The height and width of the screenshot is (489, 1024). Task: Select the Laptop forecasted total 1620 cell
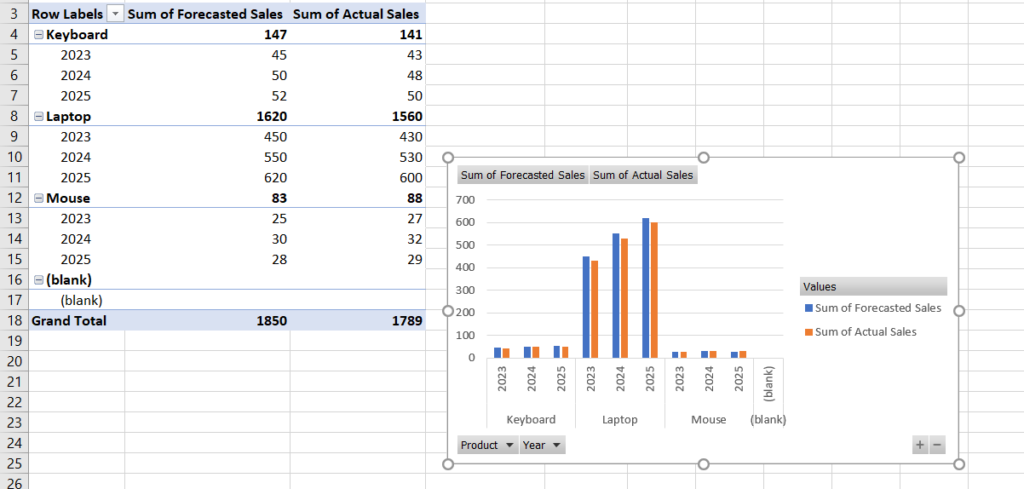pyautogui.click(x=208, y=116)
